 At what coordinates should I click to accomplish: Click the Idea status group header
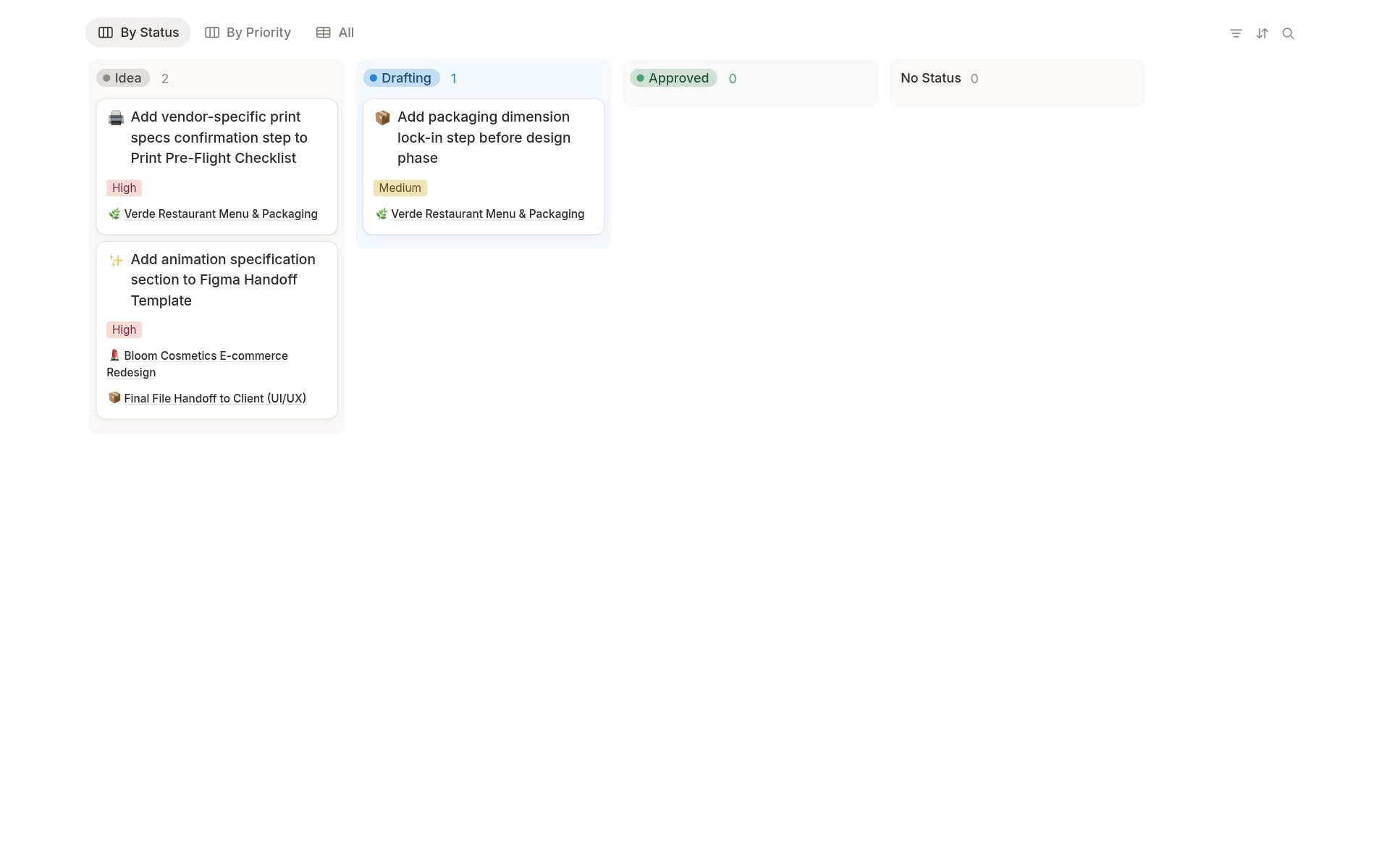(122, 78)
